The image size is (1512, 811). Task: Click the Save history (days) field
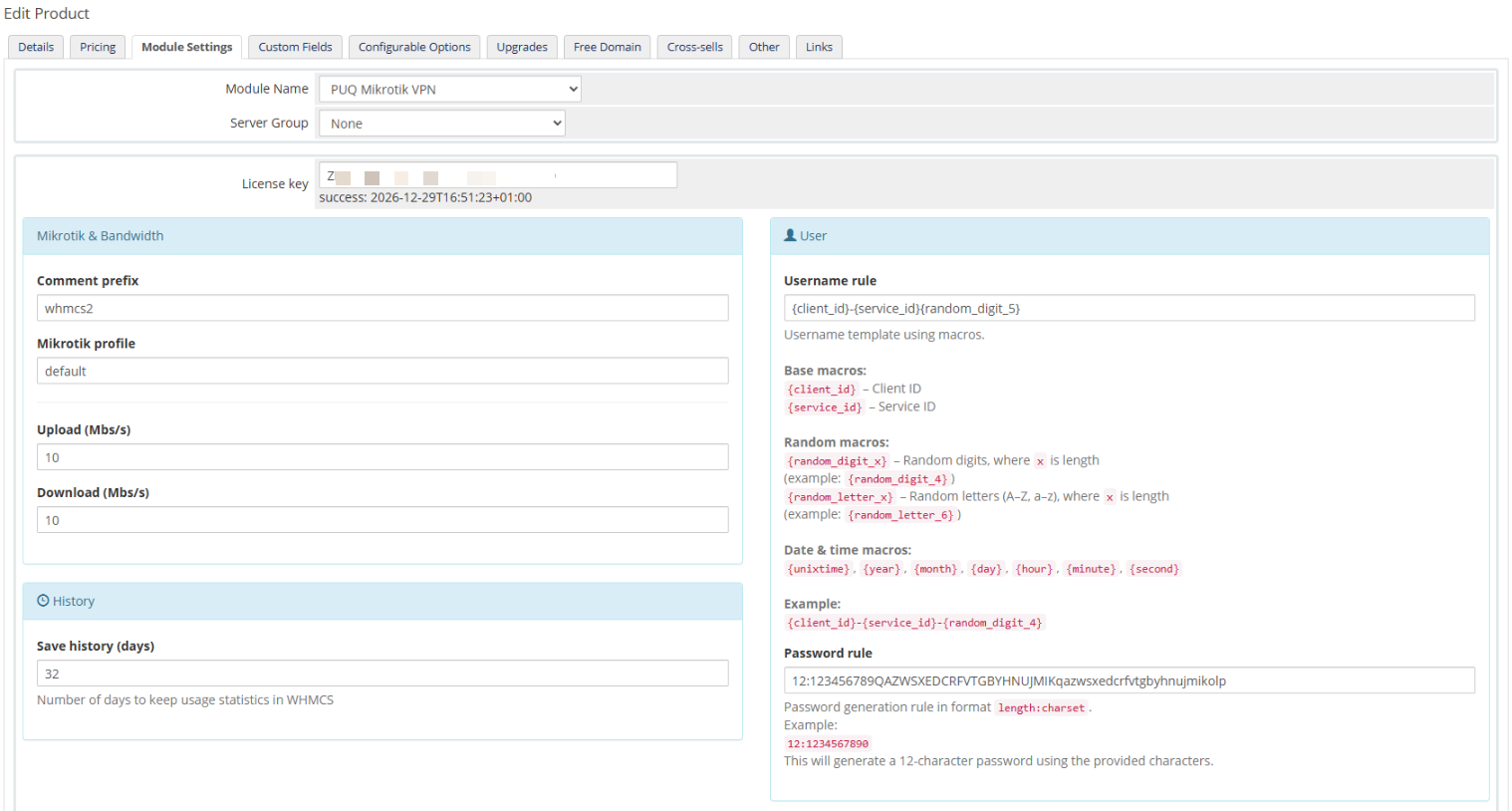(382, 673)
